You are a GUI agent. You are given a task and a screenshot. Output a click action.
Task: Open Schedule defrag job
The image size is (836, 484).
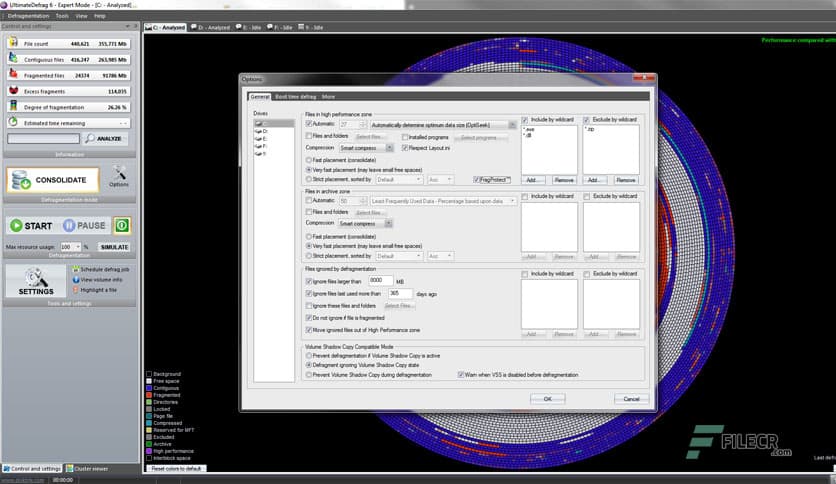pos(101,269)
